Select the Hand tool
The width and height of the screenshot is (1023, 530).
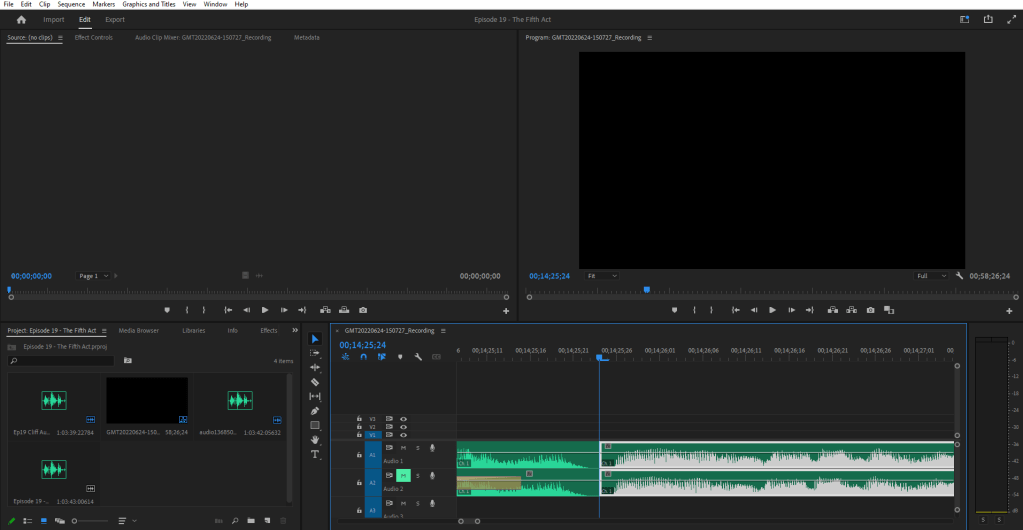pyautogui.click(x=315, y=439)
